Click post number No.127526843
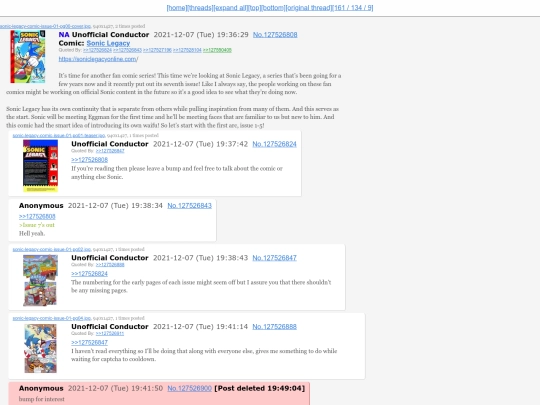Screen dimensions: 540x405 click(x=190, y=206)
